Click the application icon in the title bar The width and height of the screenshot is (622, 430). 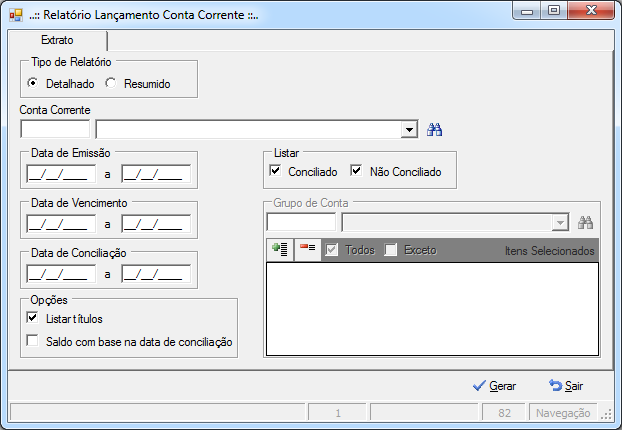pos(16,15)
